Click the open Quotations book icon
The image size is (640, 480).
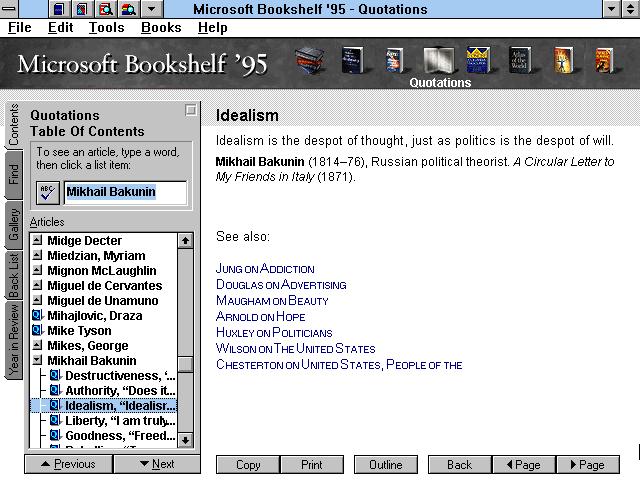[x=439, y=60]
